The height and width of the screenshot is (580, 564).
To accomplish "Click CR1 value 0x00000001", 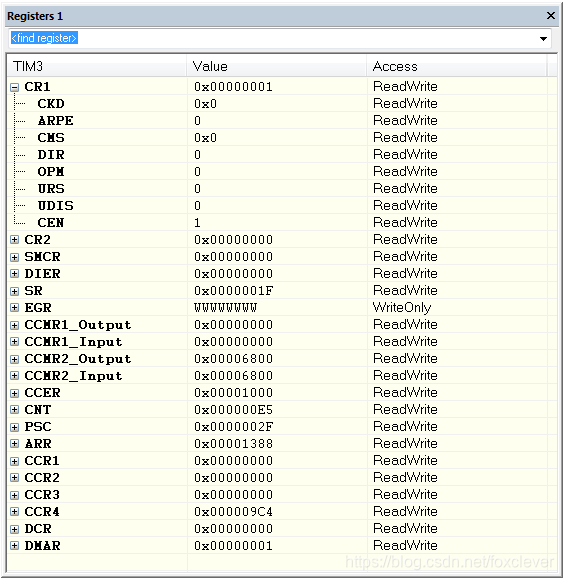I will [233, 87].
